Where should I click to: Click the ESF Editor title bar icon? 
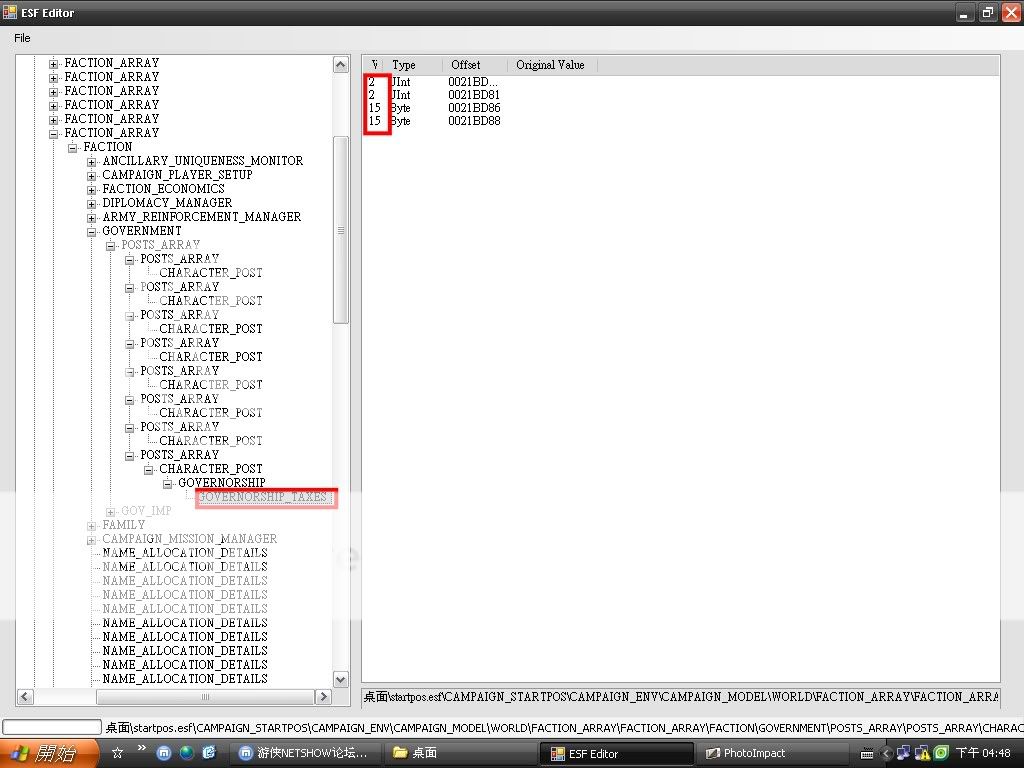click(x=10, y=13)
